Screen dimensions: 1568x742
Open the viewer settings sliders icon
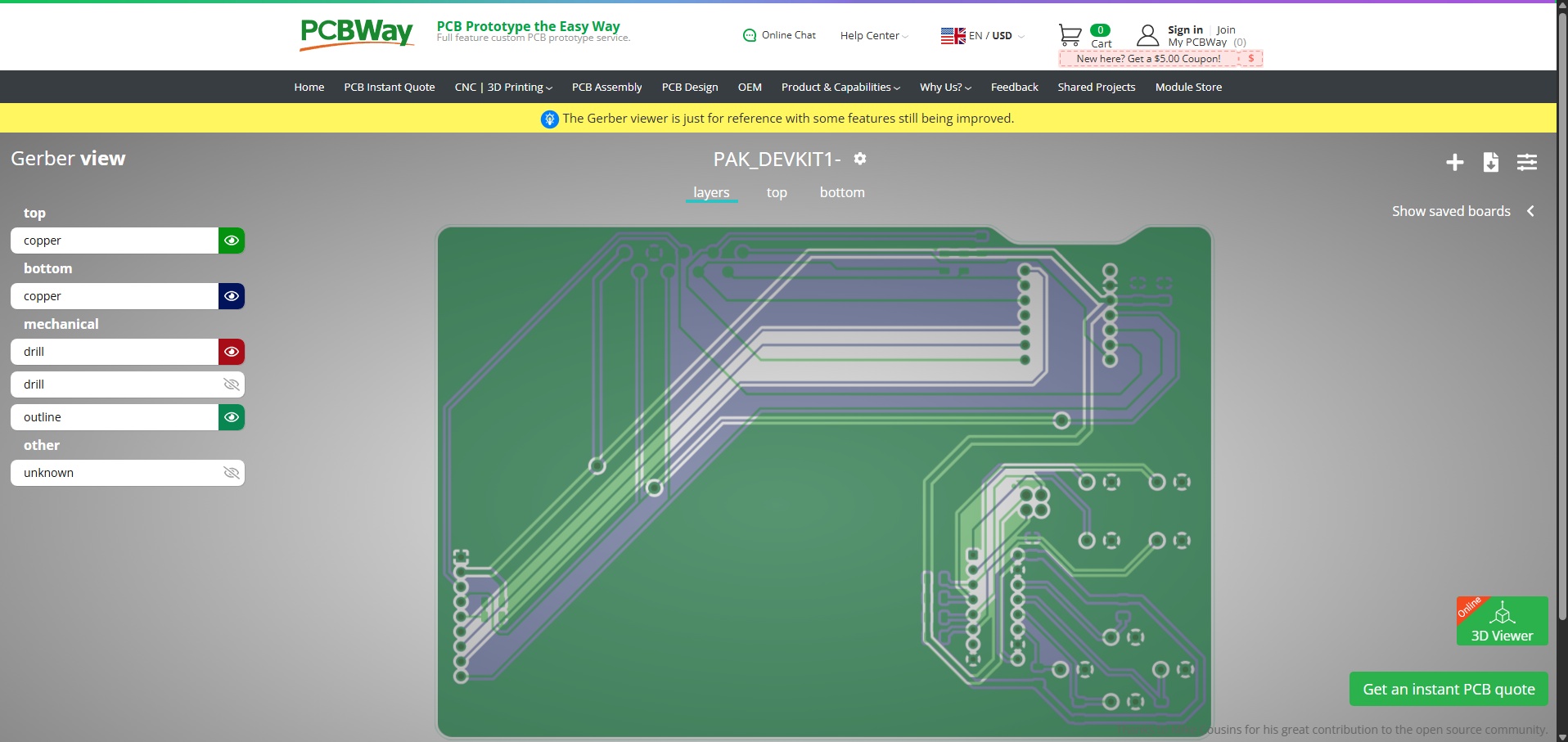1527,162
